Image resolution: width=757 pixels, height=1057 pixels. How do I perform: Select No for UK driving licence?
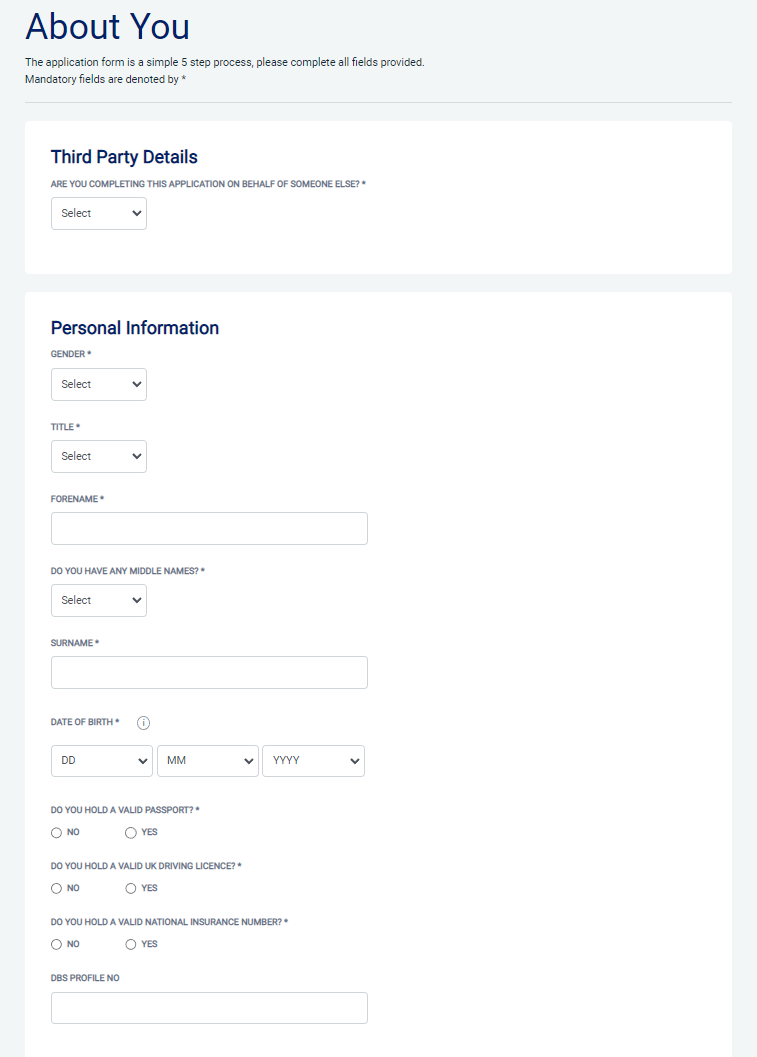[x=57, y=888]
